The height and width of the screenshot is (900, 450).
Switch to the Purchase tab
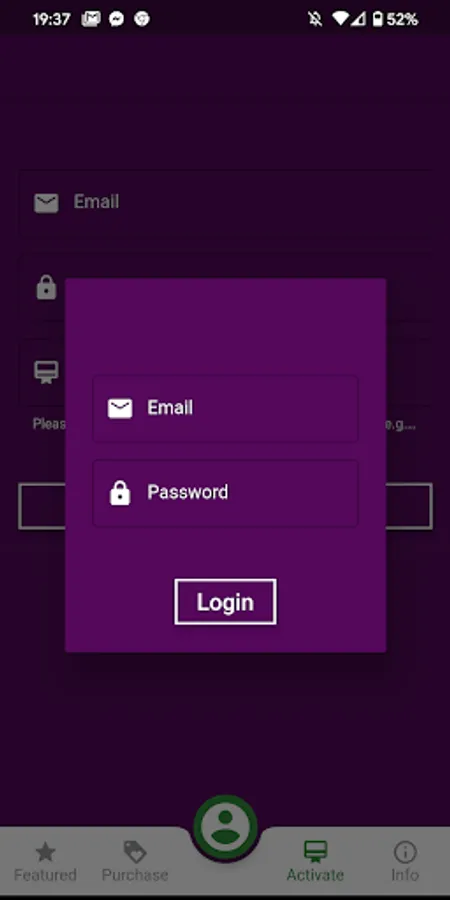(135, 862)
